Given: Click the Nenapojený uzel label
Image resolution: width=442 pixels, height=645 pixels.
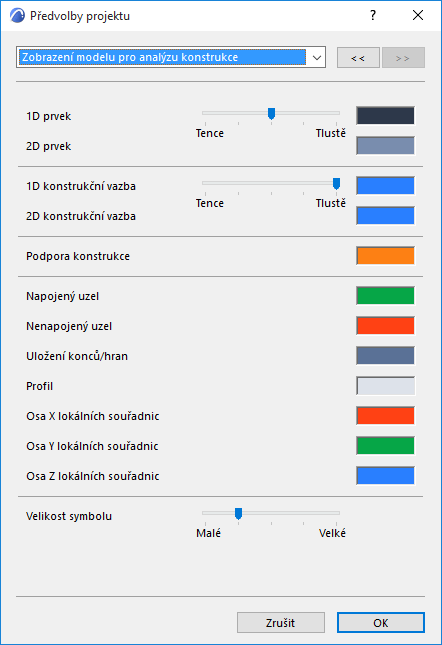Looking at the screenshot, I should [69, 327].
